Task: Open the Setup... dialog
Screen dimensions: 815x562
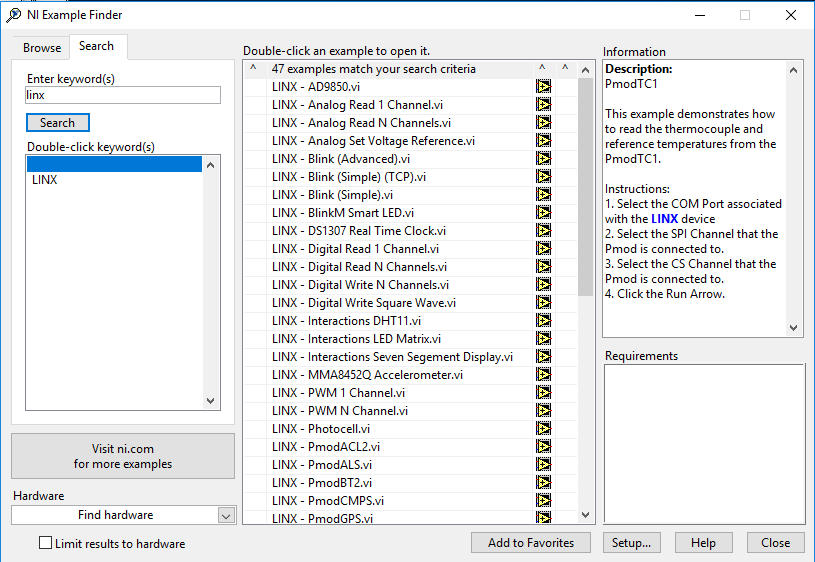Action: pyautogui.click(x=631, y=542)
